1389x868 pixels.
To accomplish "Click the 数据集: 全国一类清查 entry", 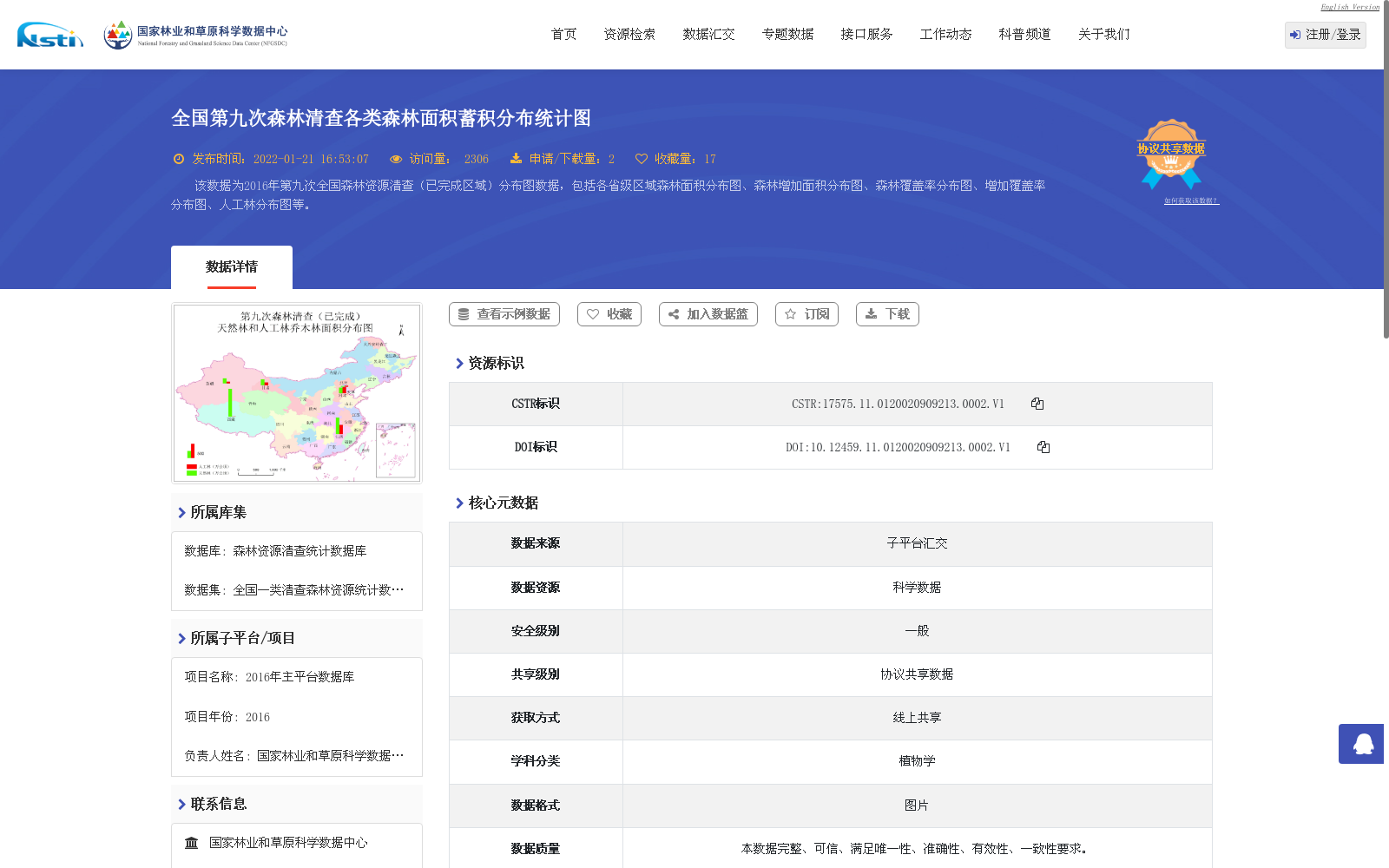I will pos(294,590).
